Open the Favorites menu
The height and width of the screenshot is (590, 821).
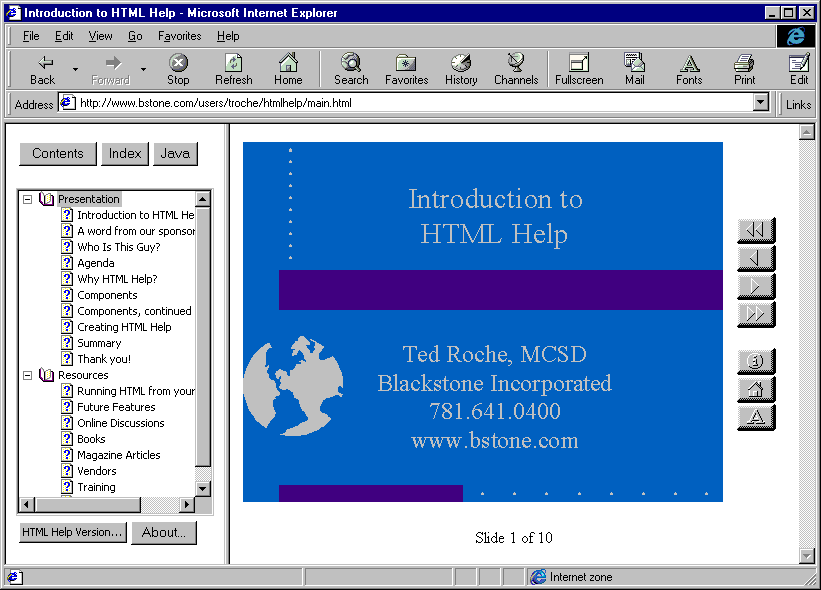point(179,36)
